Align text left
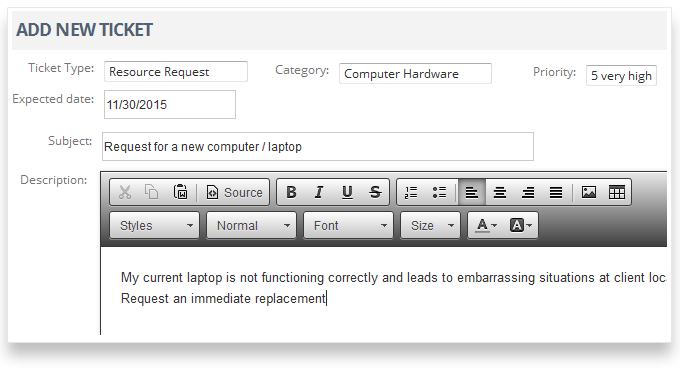Screen dimensions: 680x368 pos(472,192)
